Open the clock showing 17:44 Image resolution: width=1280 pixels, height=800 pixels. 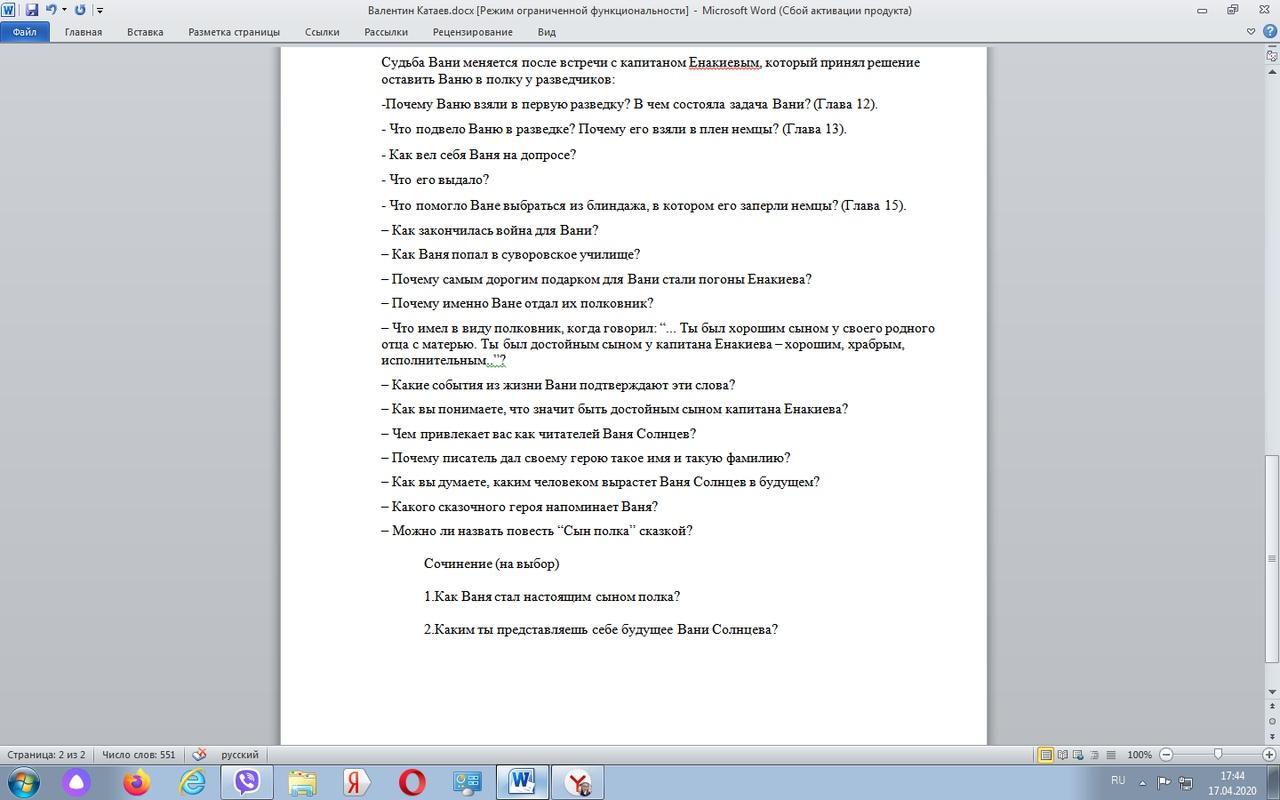click(x=1232, y=782)
